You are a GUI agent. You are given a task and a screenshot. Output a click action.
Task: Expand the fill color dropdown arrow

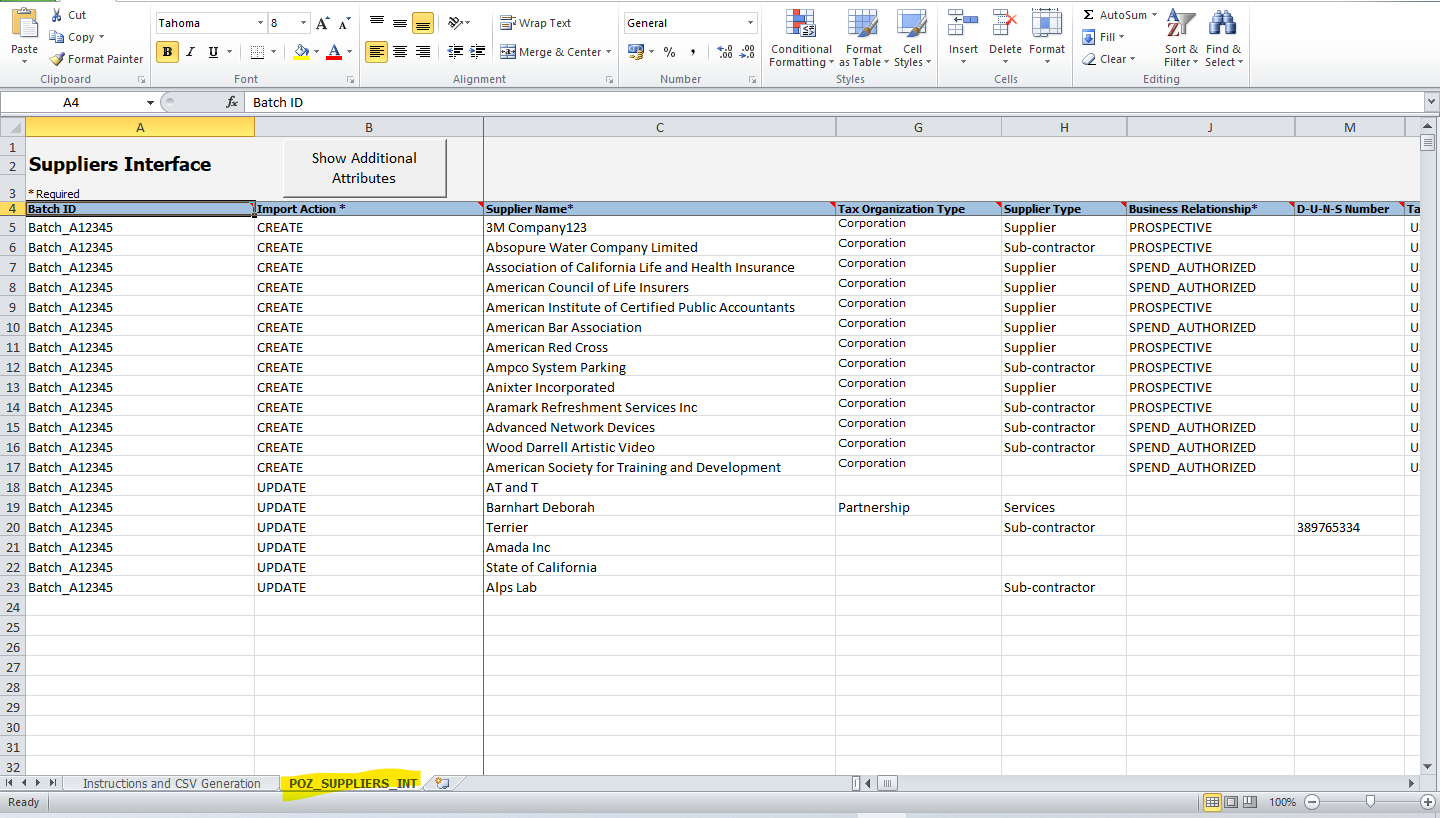point(317,52)
